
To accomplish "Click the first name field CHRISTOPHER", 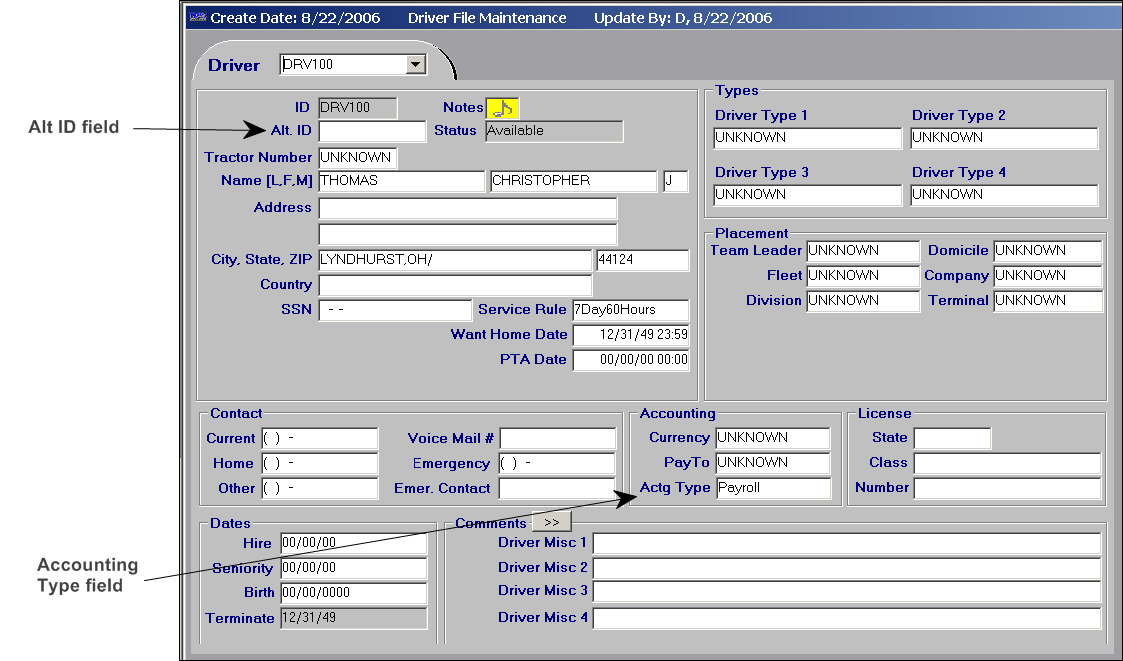I will 573,181.
